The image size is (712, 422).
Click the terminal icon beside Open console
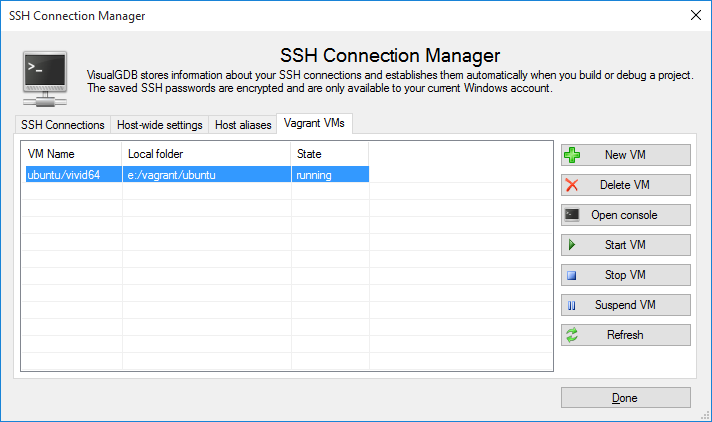pyautogui.click(x=572, y=214)
